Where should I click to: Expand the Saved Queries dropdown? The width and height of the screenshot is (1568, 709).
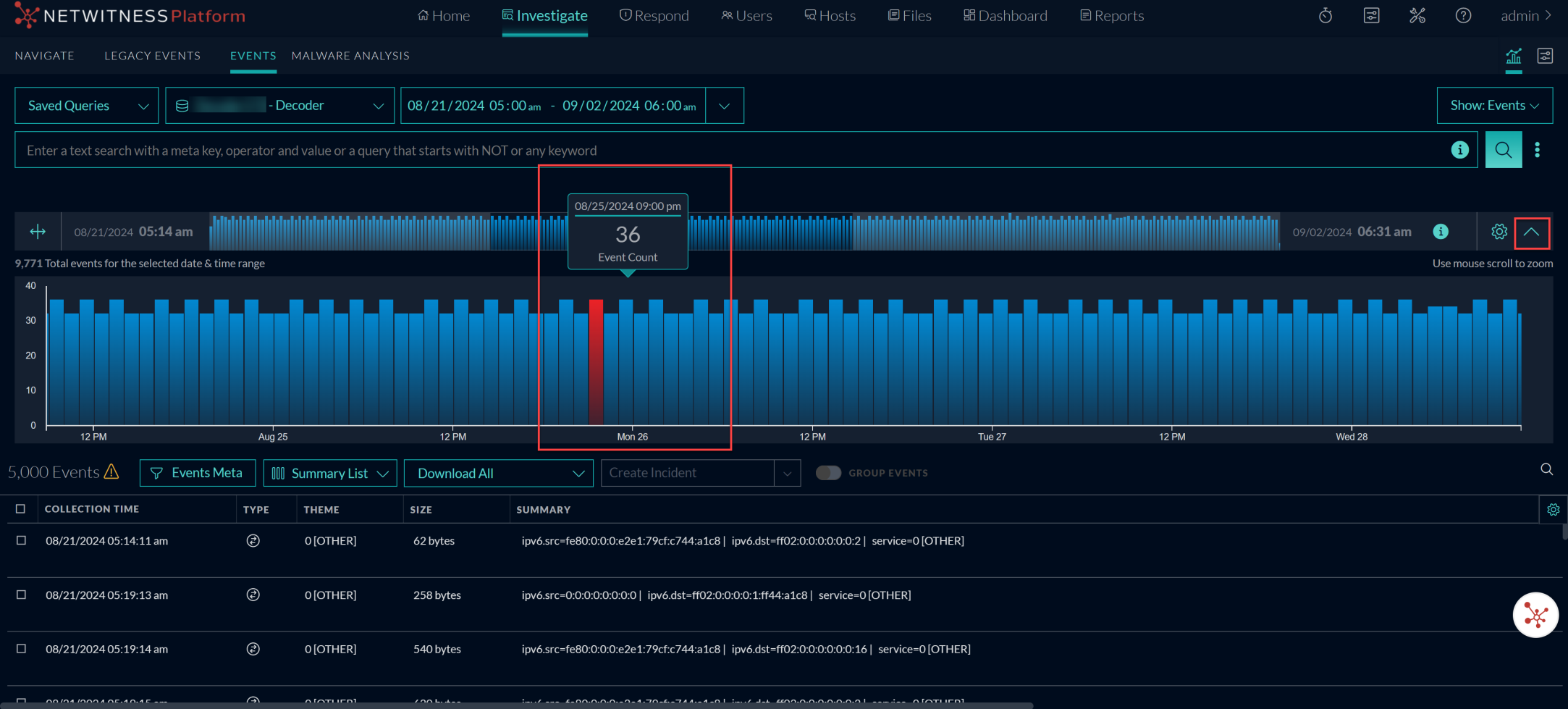(85, 105)
